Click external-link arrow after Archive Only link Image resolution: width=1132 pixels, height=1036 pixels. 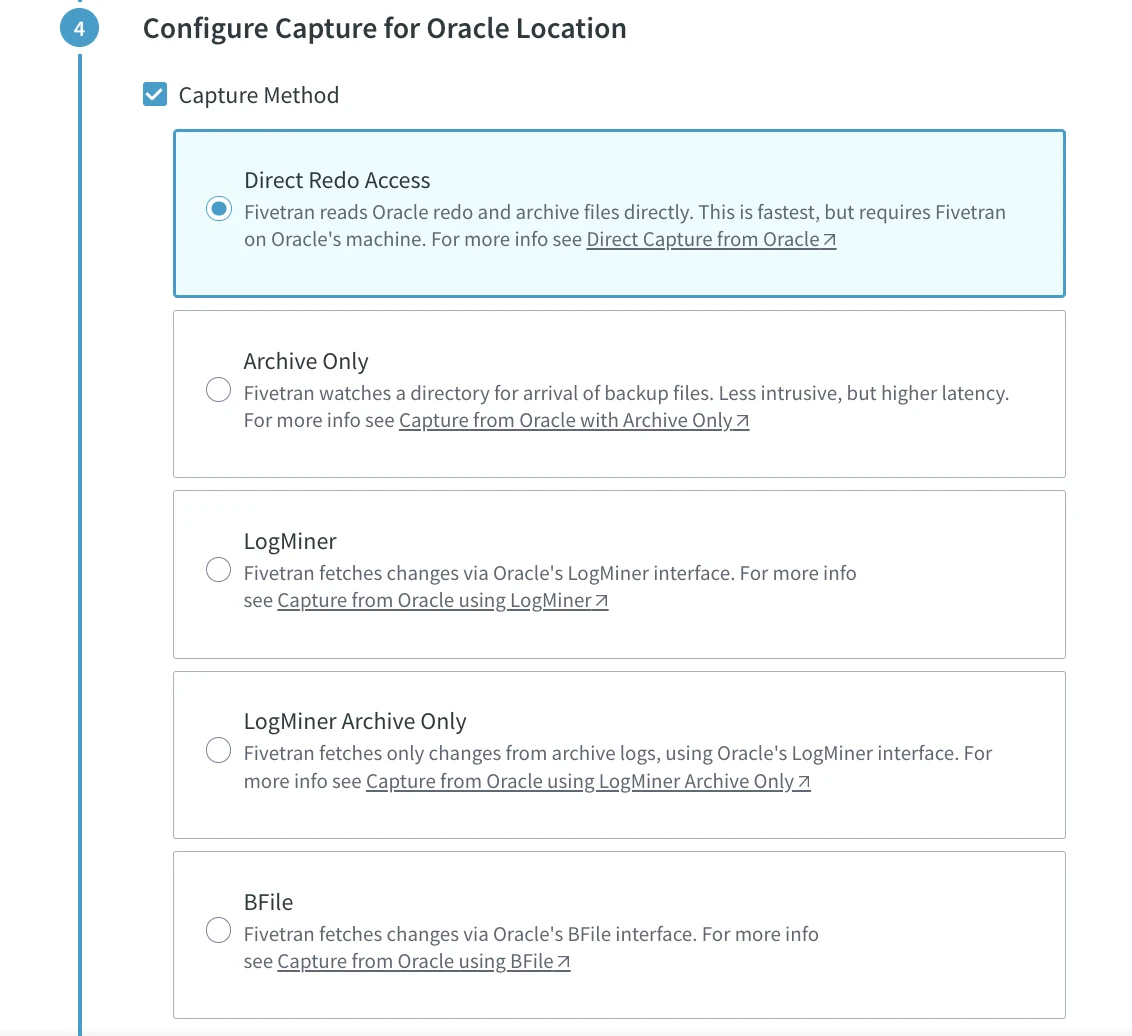pyautogui.click(x=742, y=422)
